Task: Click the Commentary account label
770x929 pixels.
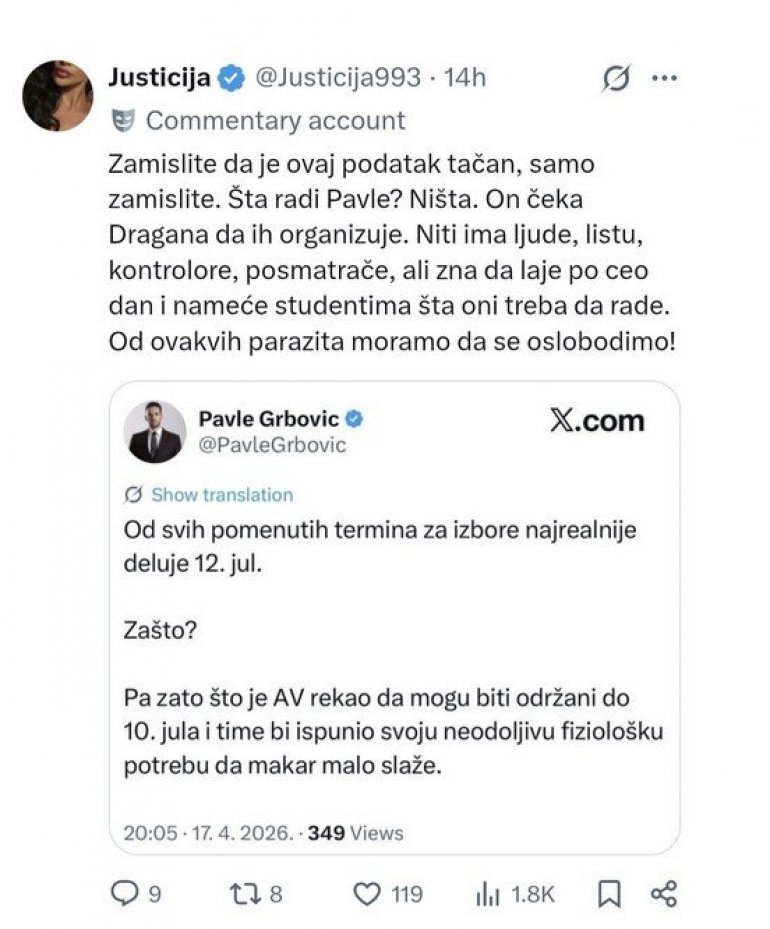Action: pyautogui.click(x=275, y=121)
